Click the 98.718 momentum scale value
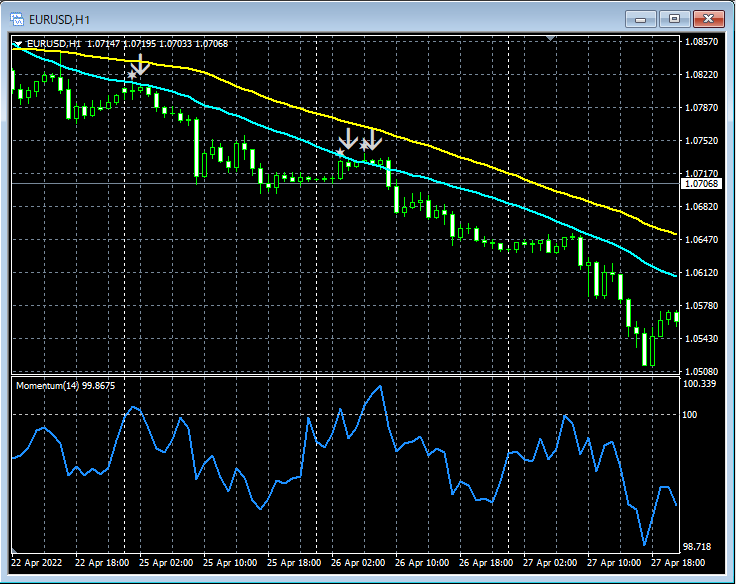 click(x=697, y=546)
